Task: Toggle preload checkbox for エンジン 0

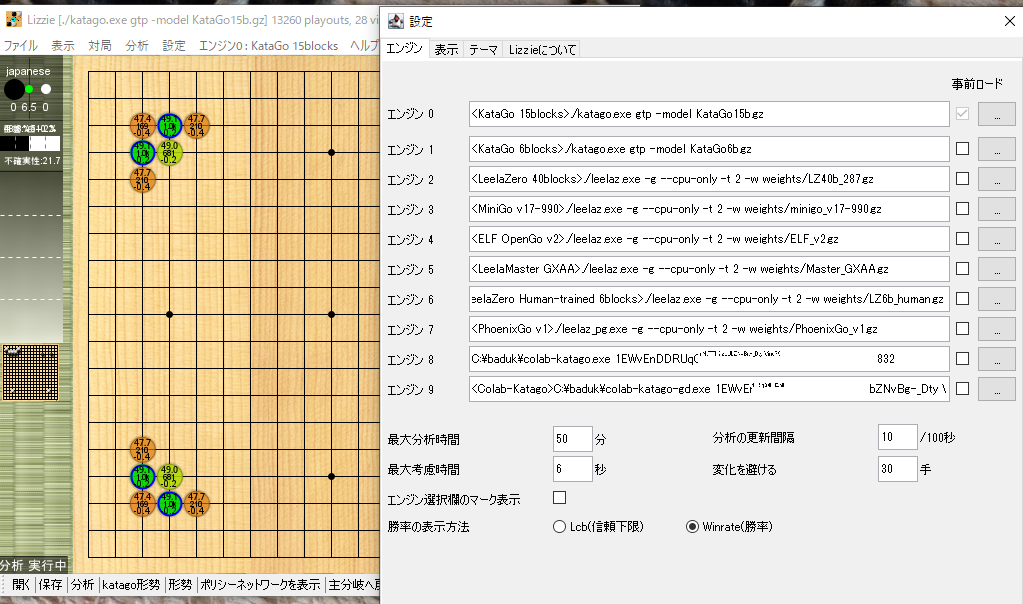Action: tap(962, 113)
